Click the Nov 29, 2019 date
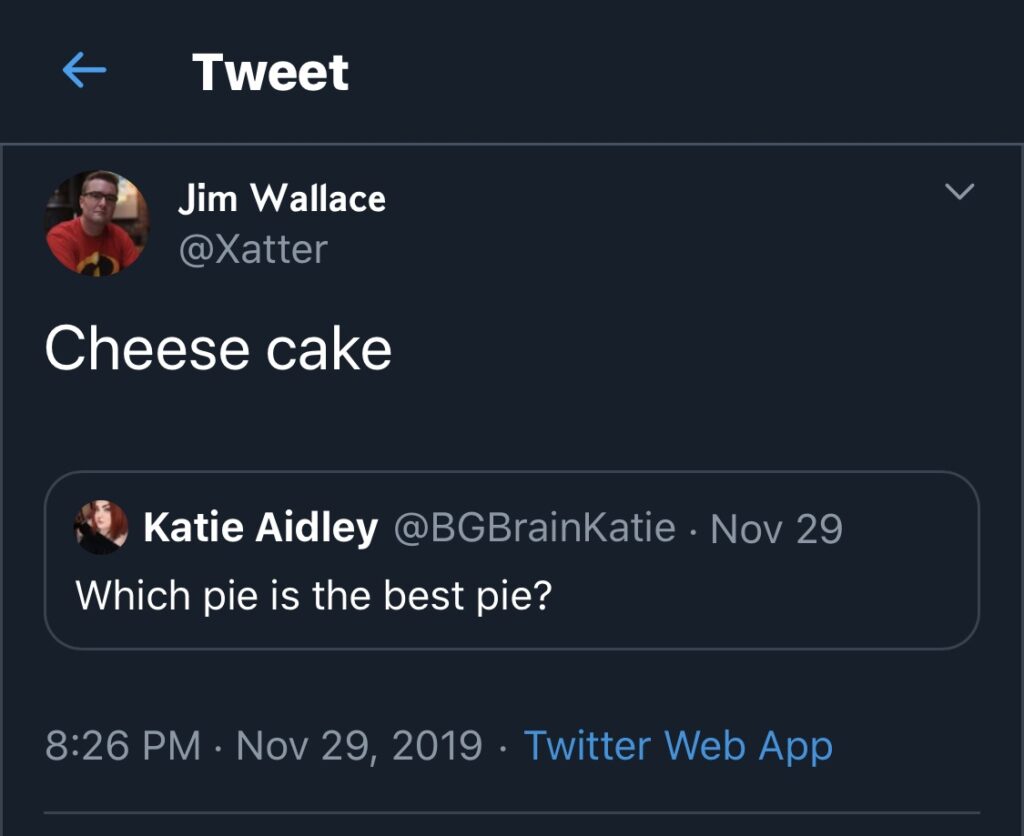The height and width of the screenshot is (836, 1024). [x=359, y=746]
